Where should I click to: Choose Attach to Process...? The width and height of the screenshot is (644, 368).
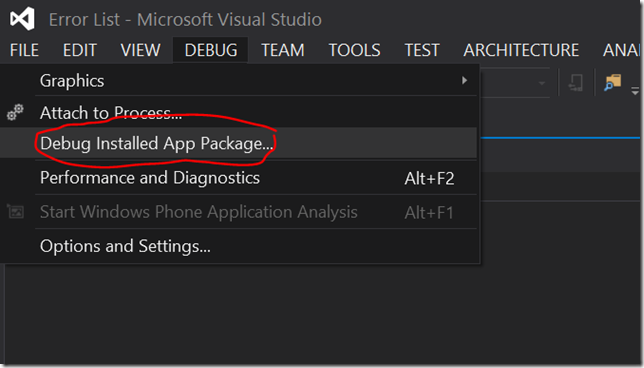(239, 112)
